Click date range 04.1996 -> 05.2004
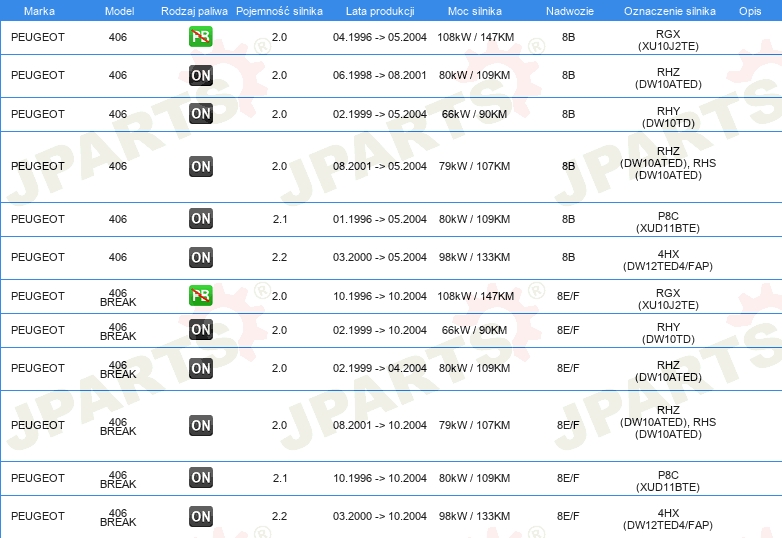This screenshot has width=782, height=538. (x=380, y=37)
